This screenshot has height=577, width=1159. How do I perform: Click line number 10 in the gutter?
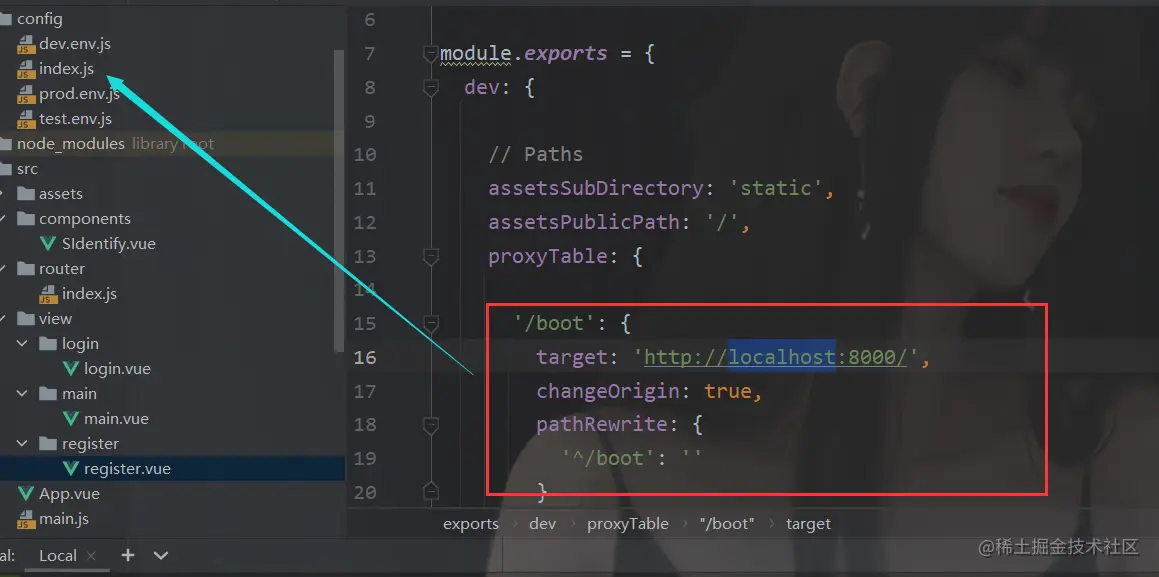(x=365, y=154)
